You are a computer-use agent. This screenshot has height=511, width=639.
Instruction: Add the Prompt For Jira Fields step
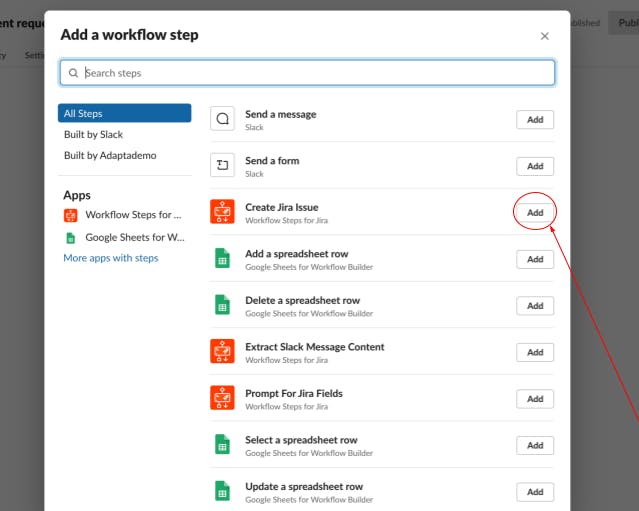point(535,399)
